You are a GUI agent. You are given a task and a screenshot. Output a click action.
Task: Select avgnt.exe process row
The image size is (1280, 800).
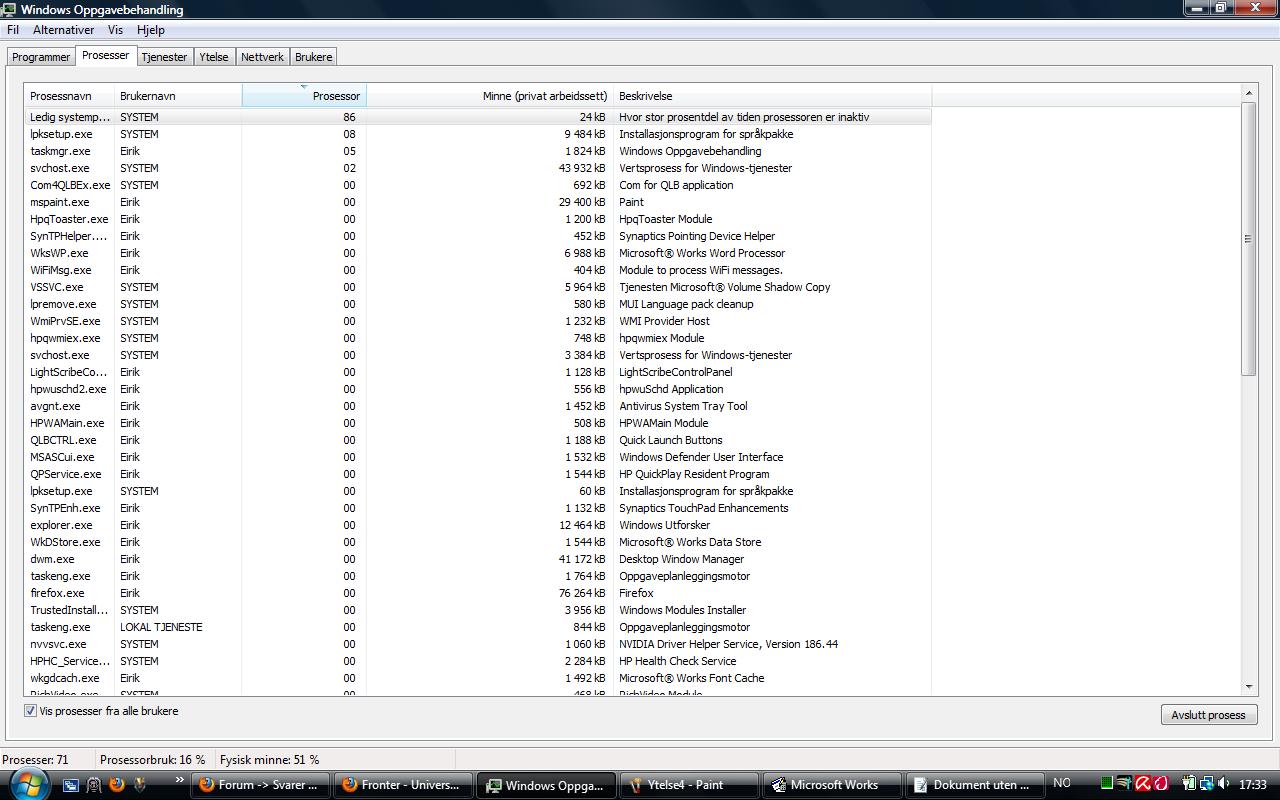pos(478,406)
